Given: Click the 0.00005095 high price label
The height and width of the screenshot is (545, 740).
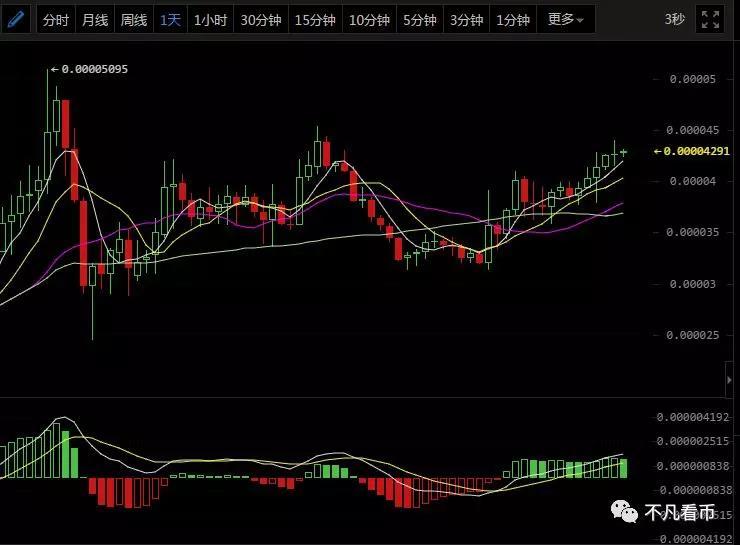Looking at the screenshot, I should tap(94, 69).
